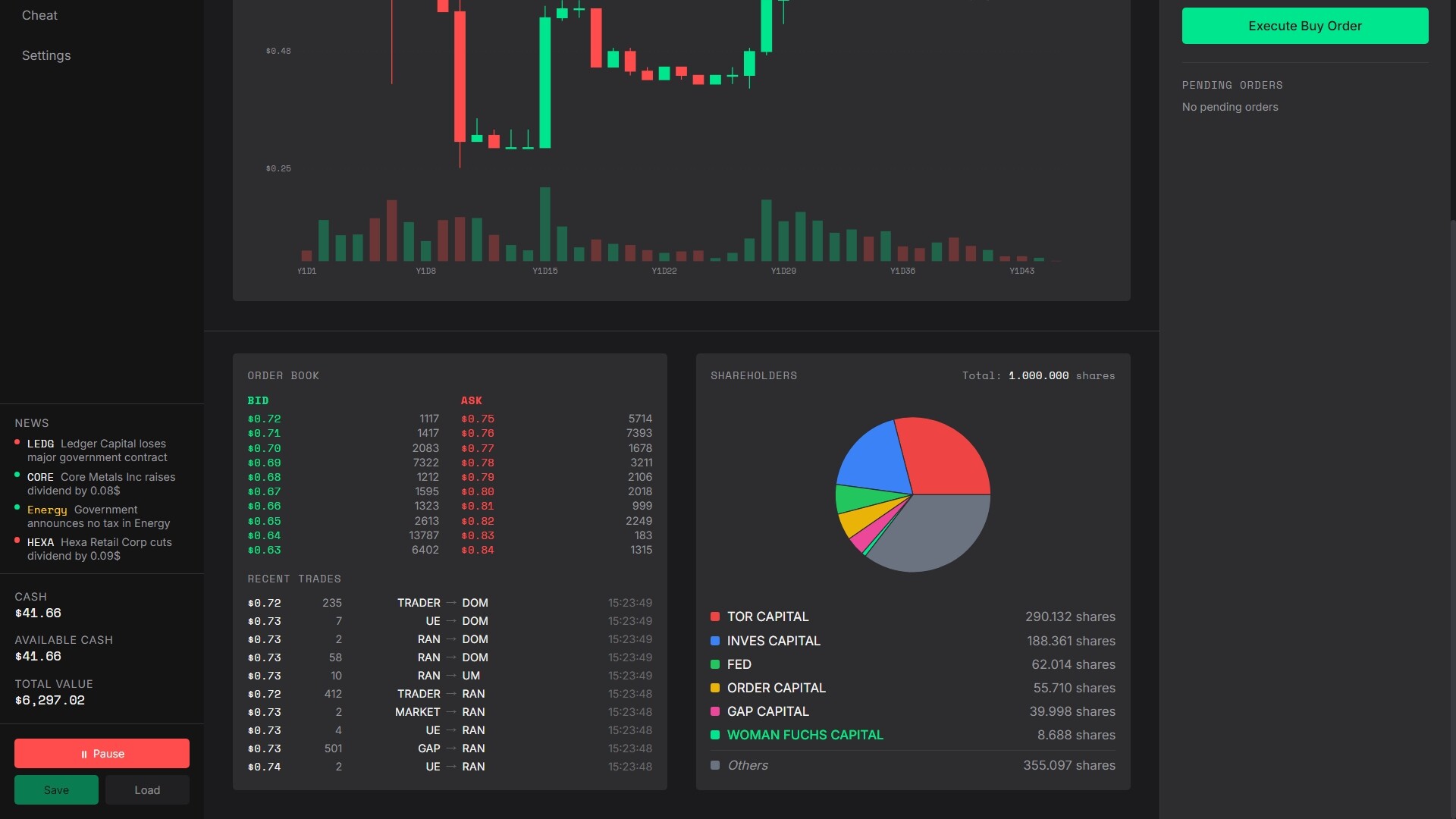Click the TOR CAPITAL 290.132 shares value
Viewport: 1456px width, 819px height.
1070,617
